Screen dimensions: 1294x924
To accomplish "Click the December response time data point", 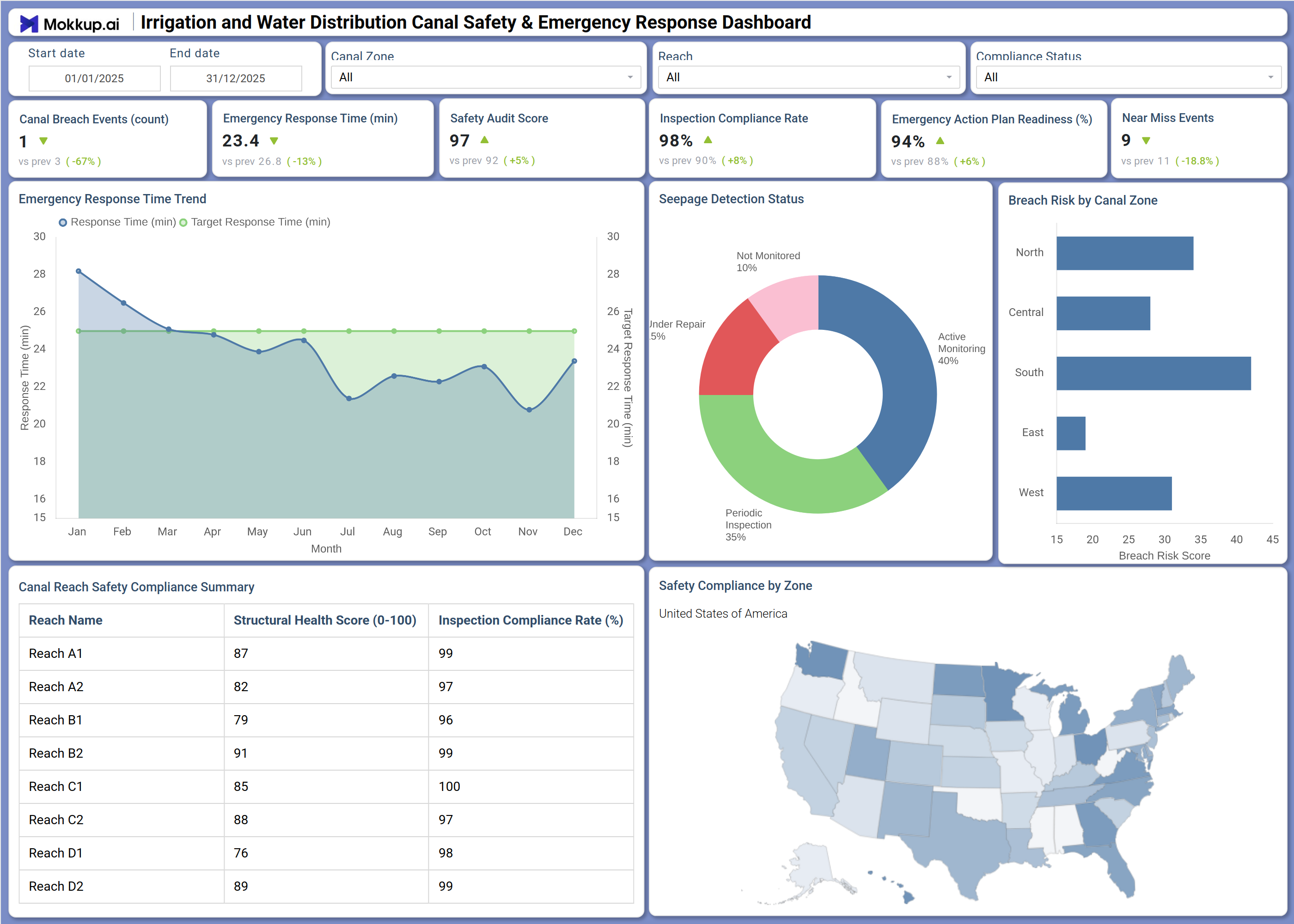I will (574, 361).
